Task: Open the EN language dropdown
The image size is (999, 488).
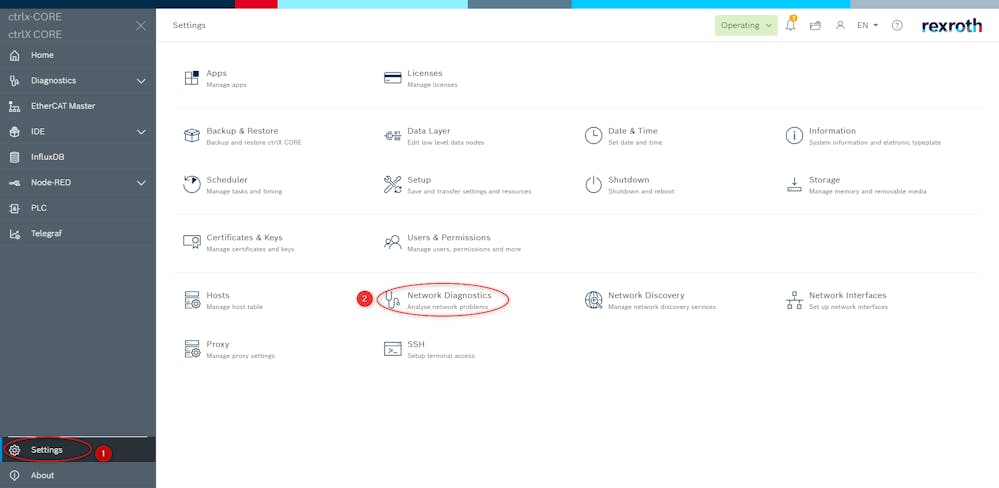Action: pos(867,25)
